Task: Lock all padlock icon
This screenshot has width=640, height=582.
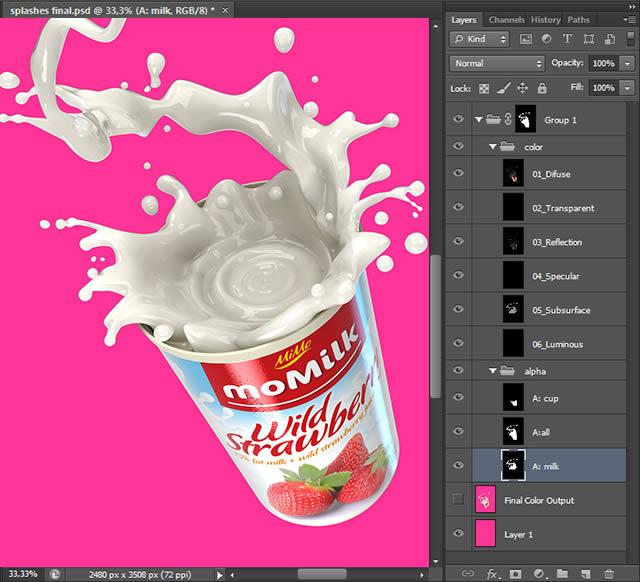Action: tap(542, 88)
